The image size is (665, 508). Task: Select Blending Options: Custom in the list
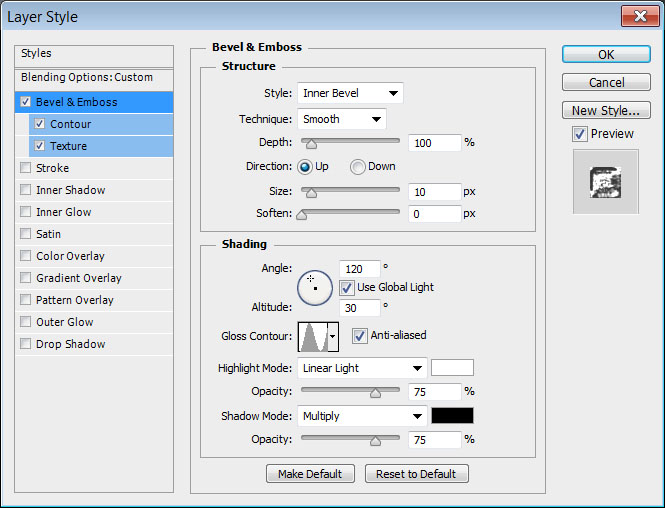pyautogui.click(x=87, y=77)
